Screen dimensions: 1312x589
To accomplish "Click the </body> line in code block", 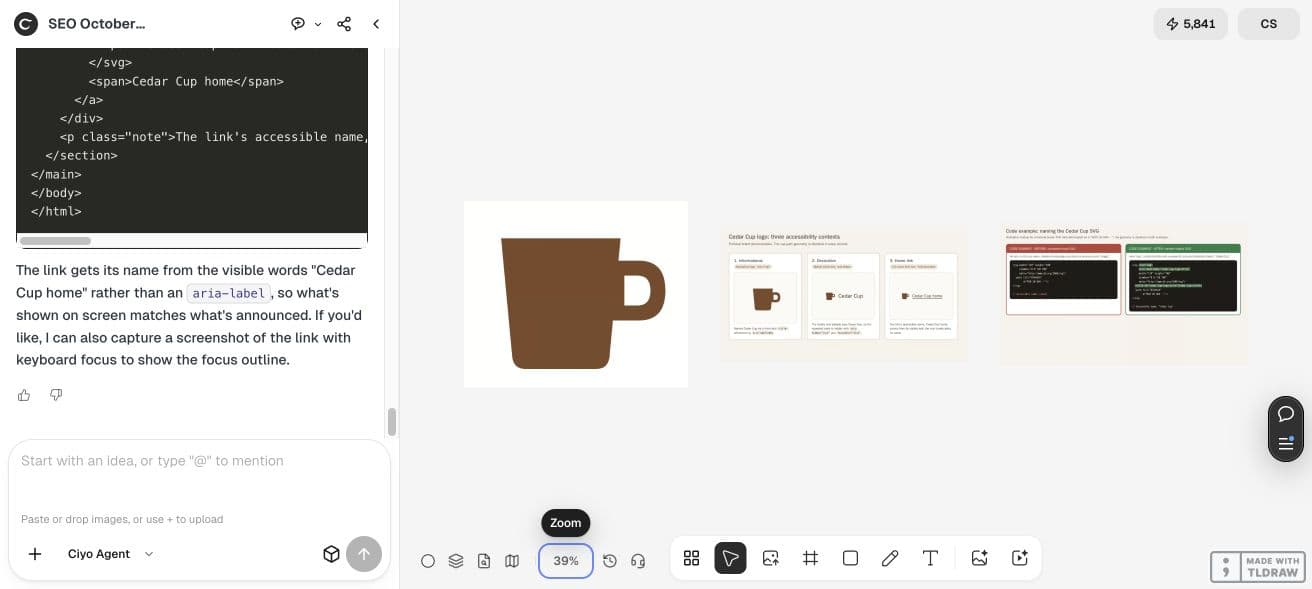I will pos(56,192).
